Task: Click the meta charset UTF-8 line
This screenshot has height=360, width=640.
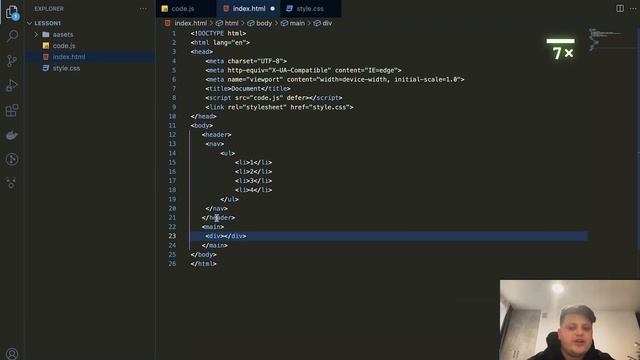Action: point(246,61)
